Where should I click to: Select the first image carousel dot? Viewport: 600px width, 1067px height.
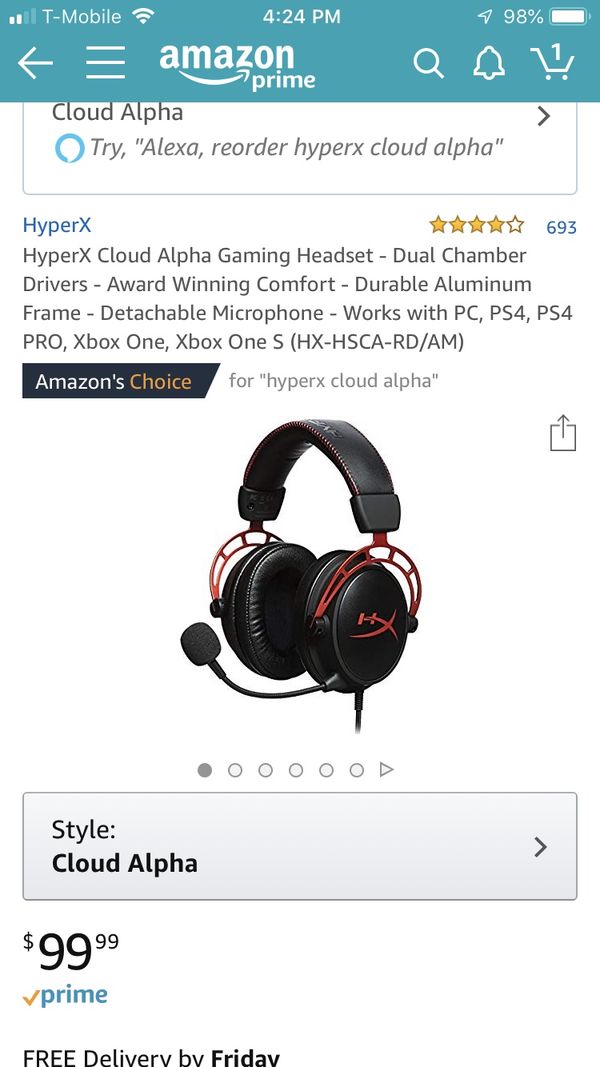click(x=205, y=770)
